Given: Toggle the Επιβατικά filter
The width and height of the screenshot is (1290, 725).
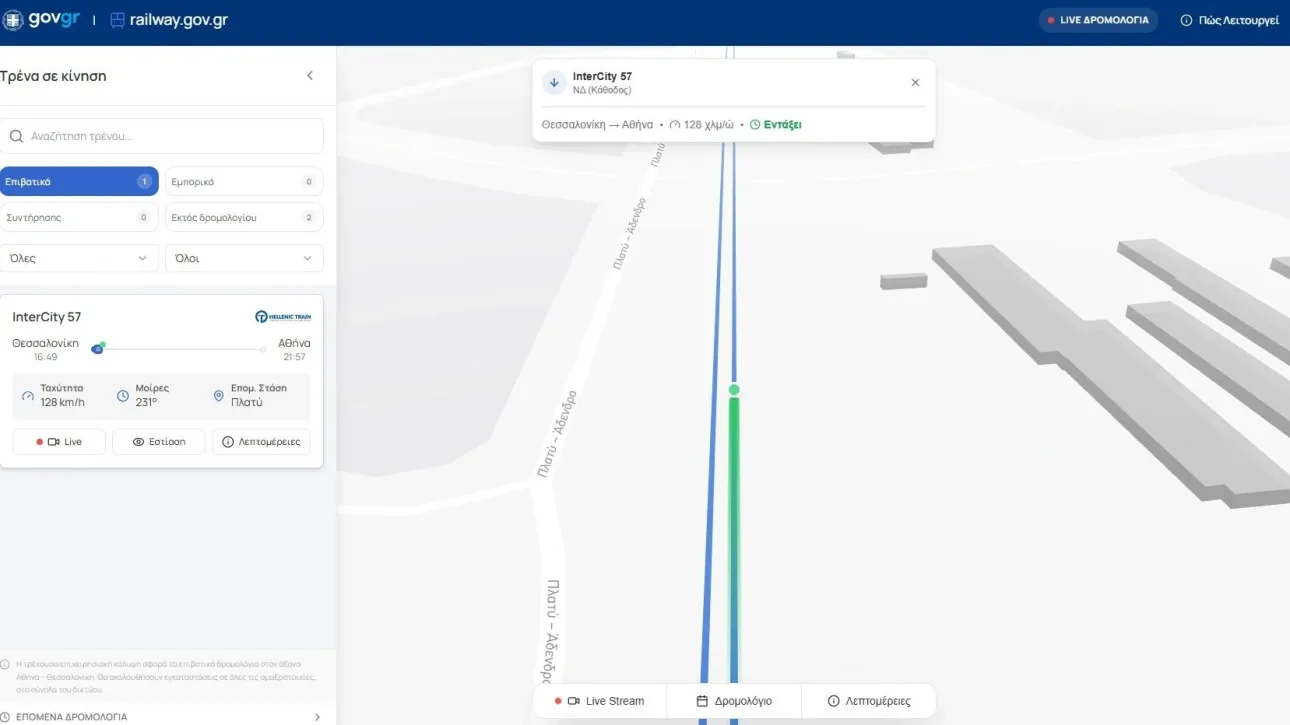Looking at the screenshot, I should point(79,182).
